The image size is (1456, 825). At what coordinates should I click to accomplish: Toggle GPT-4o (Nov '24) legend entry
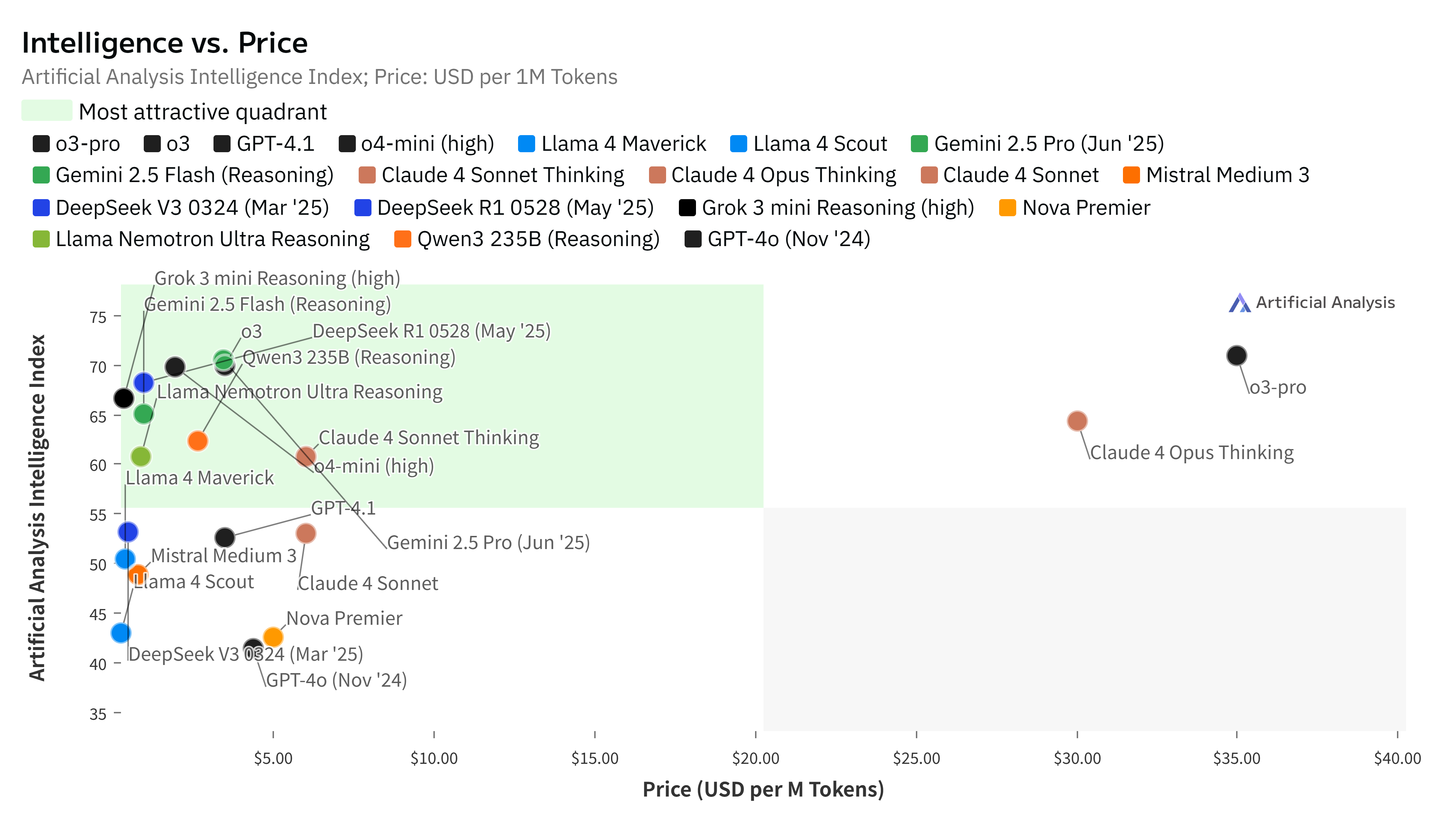click(x=777, y=239)
